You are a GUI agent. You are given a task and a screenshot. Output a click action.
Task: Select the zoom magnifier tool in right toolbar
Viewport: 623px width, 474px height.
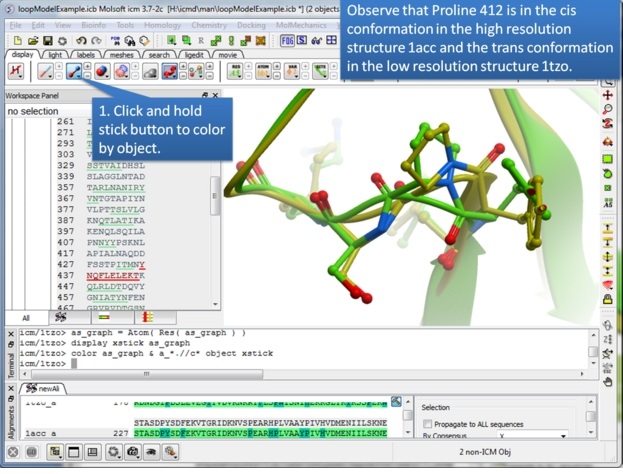[607, 109]
